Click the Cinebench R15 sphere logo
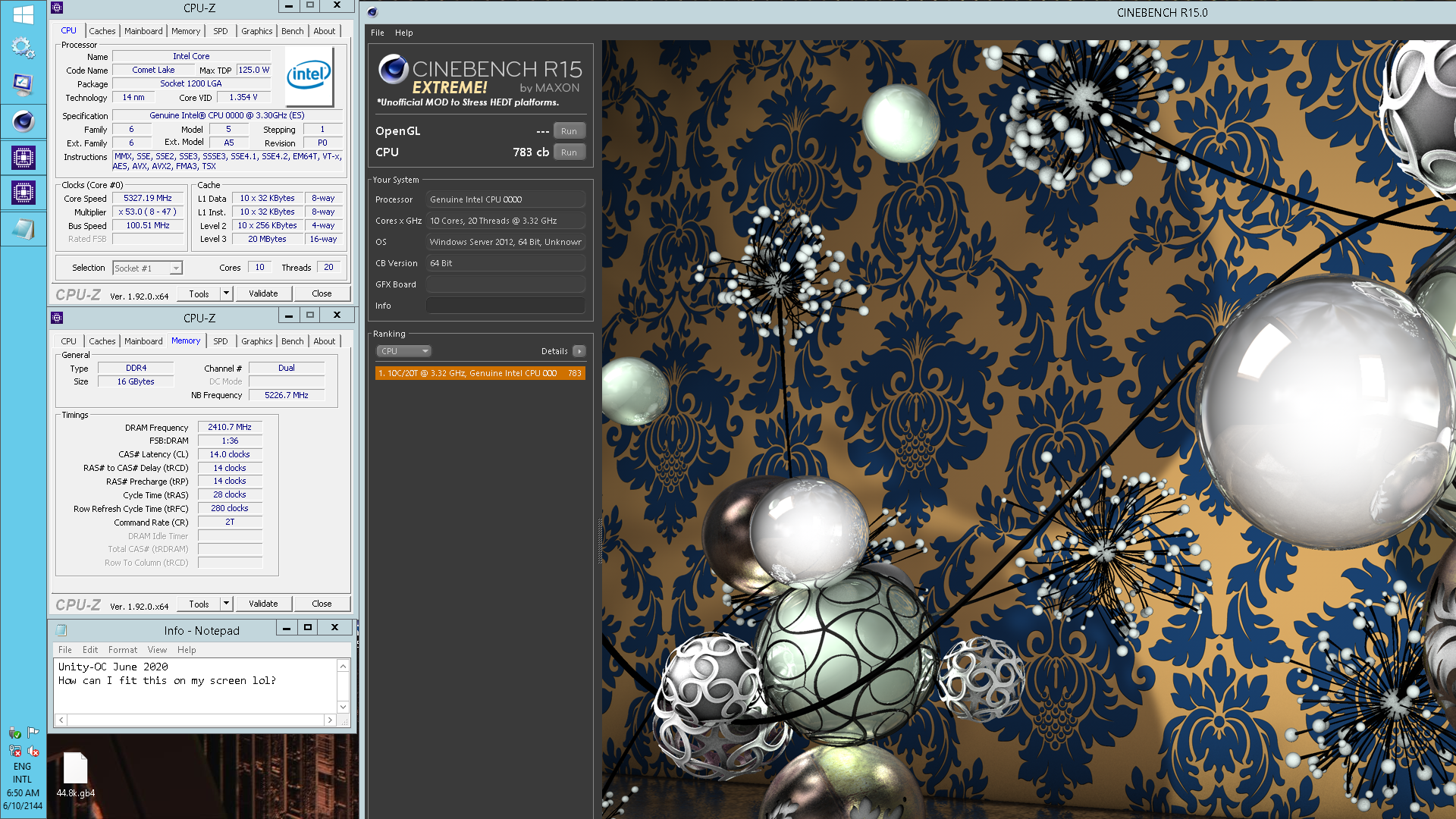Image resolution: width=1456 pixels, height=819 pixels. tap(394, 70)
